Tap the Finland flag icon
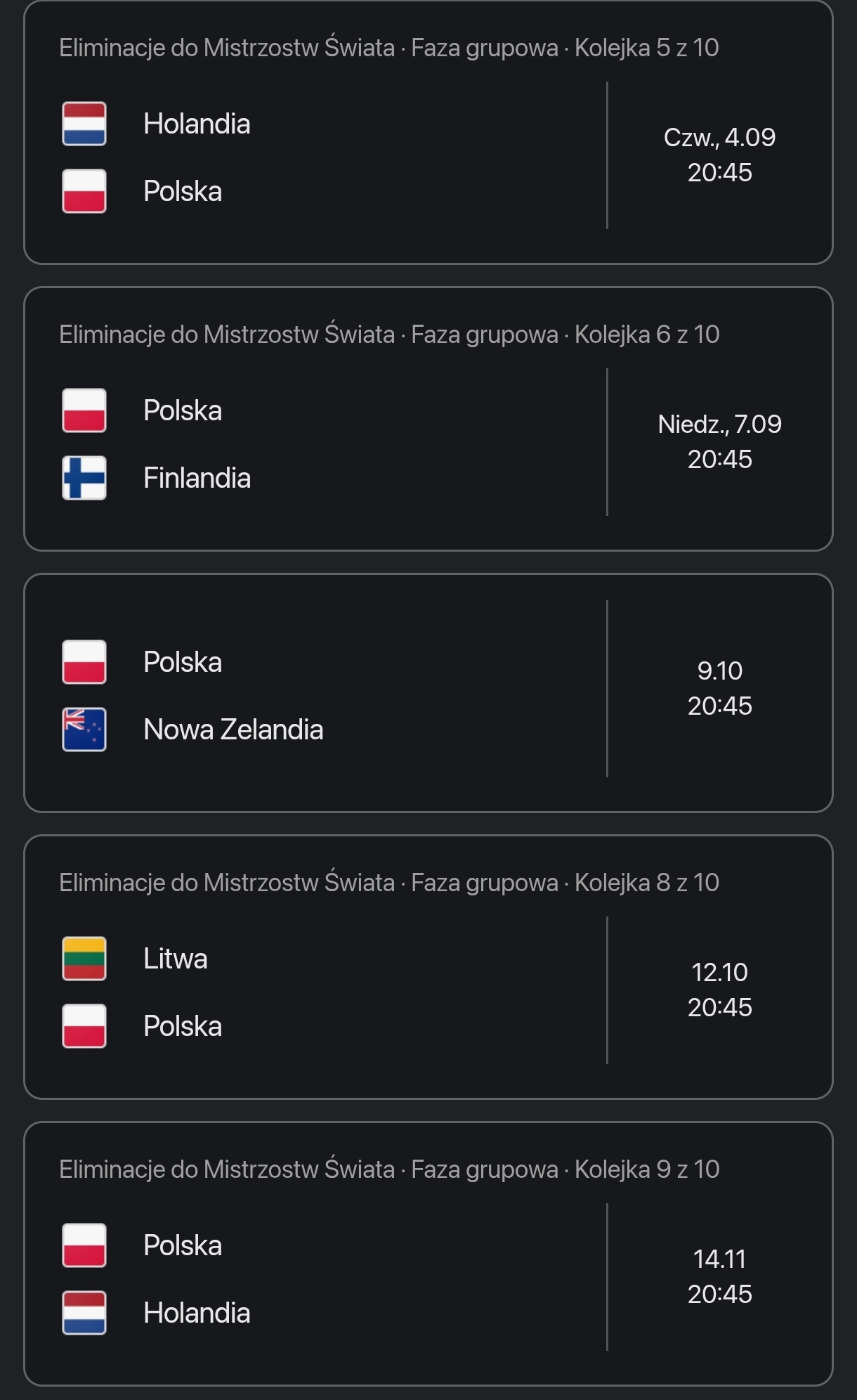This screenshot has width=857, height=1400. tap(84, 478)
